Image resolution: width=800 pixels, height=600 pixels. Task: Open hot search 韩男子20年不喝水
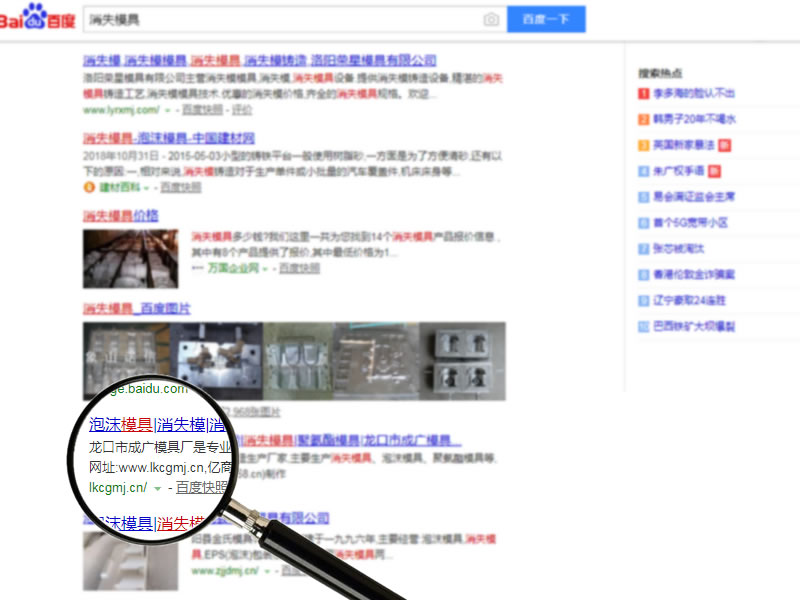point(694,119)
